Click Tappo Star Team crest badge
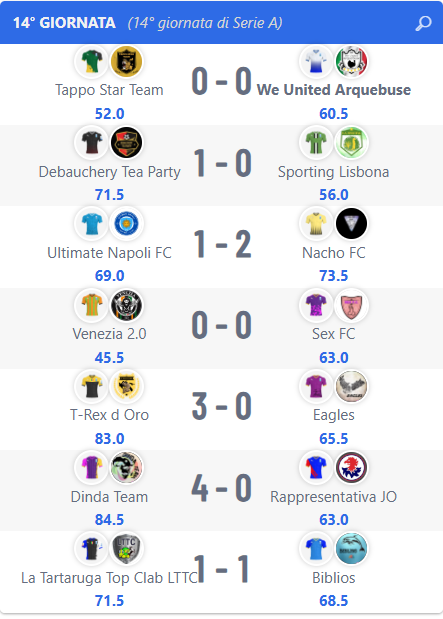 126,61
